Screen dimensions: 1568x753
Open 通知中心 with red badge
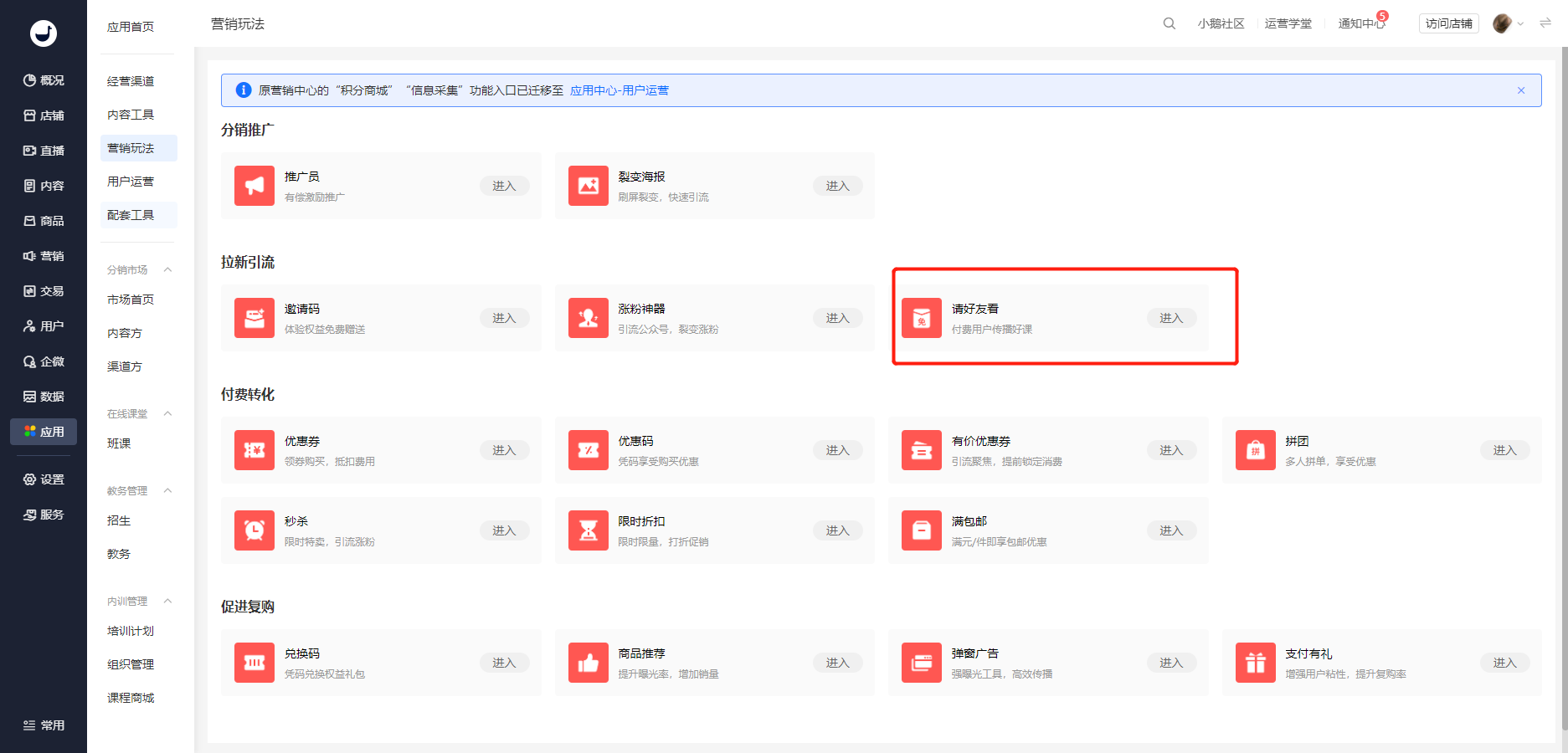[1362, 23]
